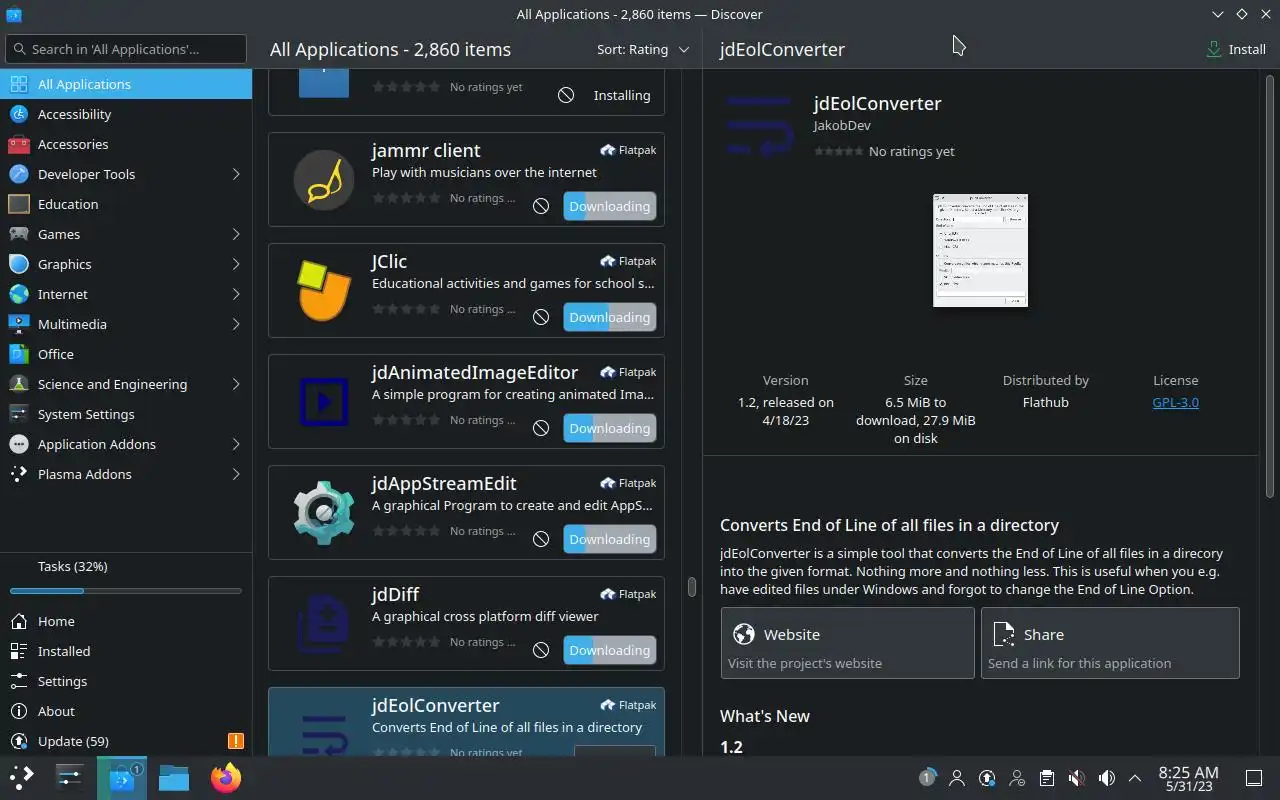Open the GPL-3.0 license link
Screen dimensions: 1280x800
click(1175, 402)
